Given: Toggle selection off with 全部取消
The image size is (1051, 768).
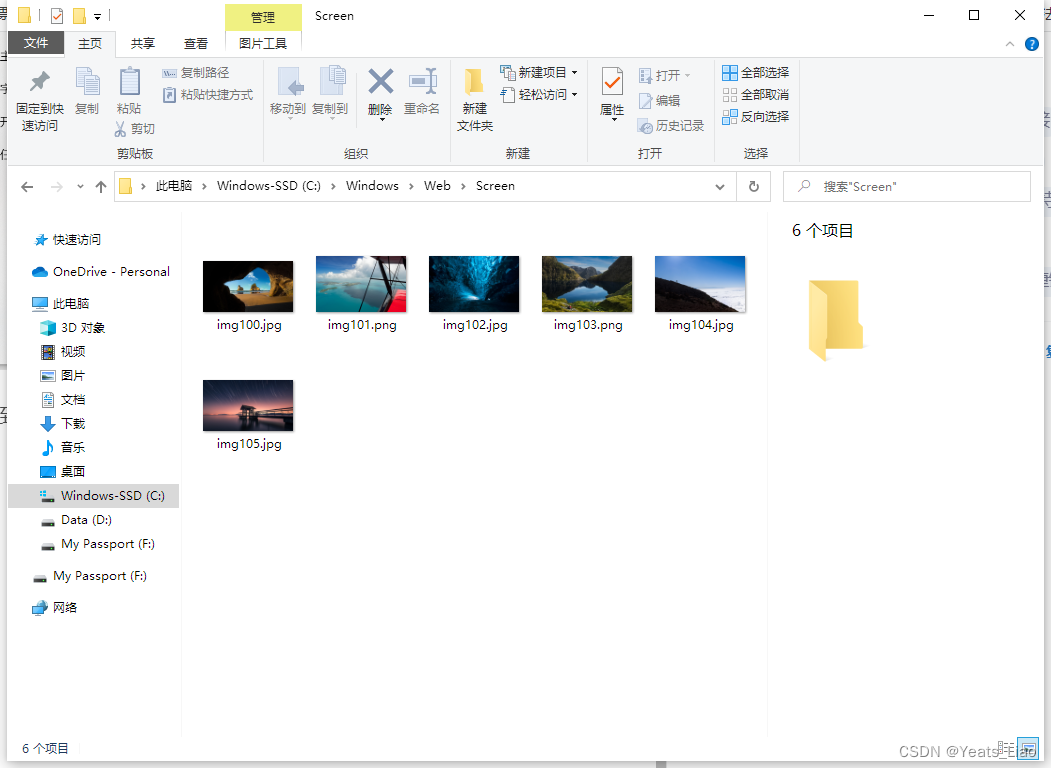Looking at the screenshot, I should [755, 93].
